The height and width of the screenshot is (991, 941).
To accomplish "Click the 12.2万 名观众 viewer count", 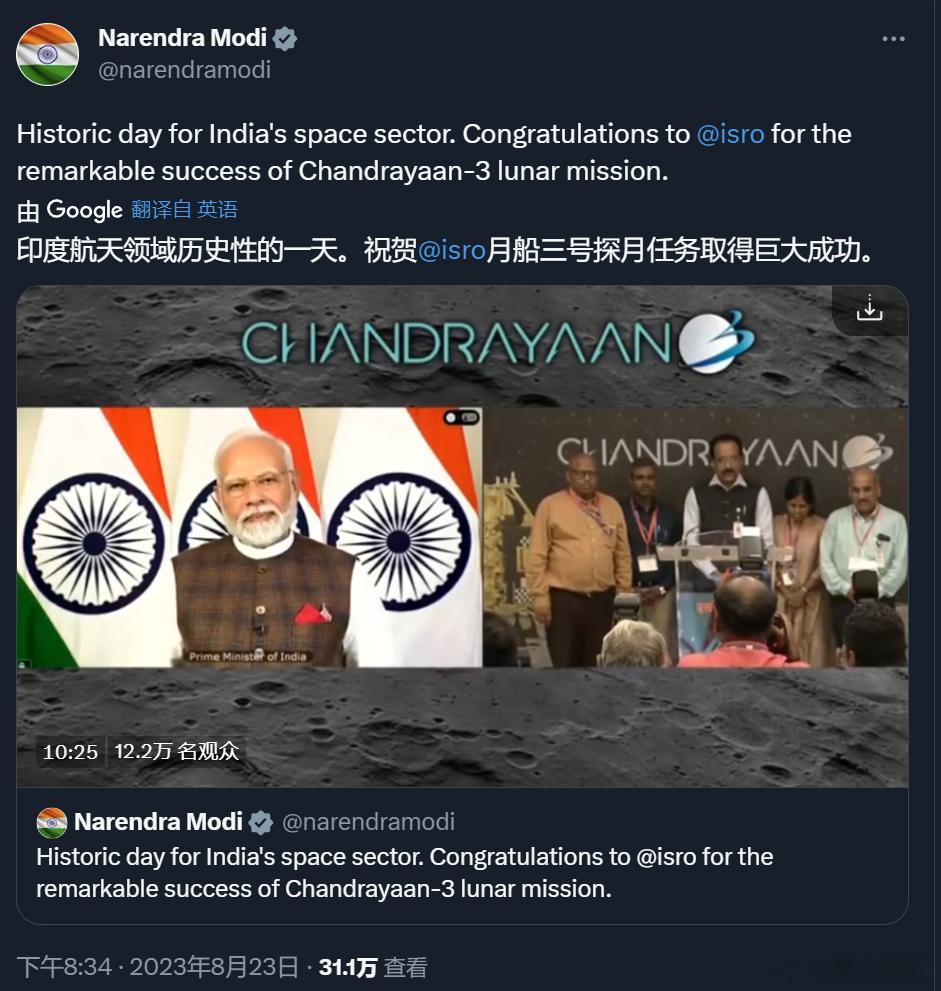I will click(x=177, y=751).
